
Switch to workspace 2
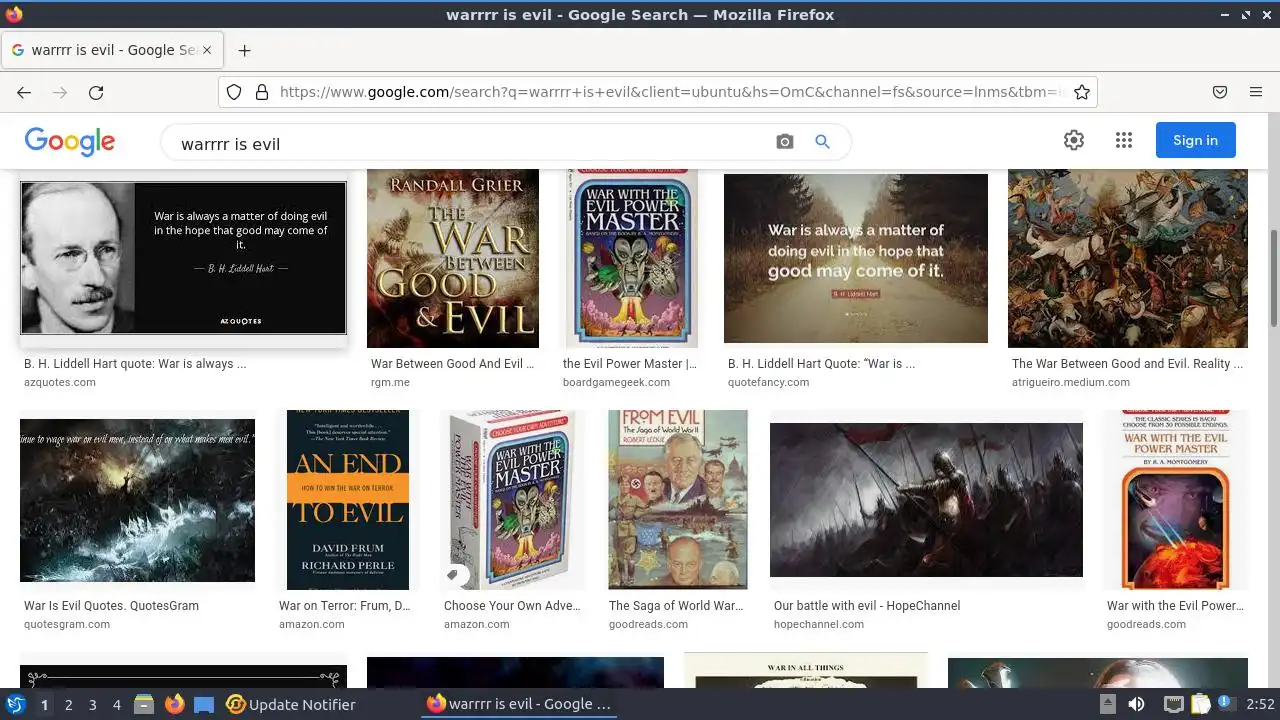(x=68, y=704)
